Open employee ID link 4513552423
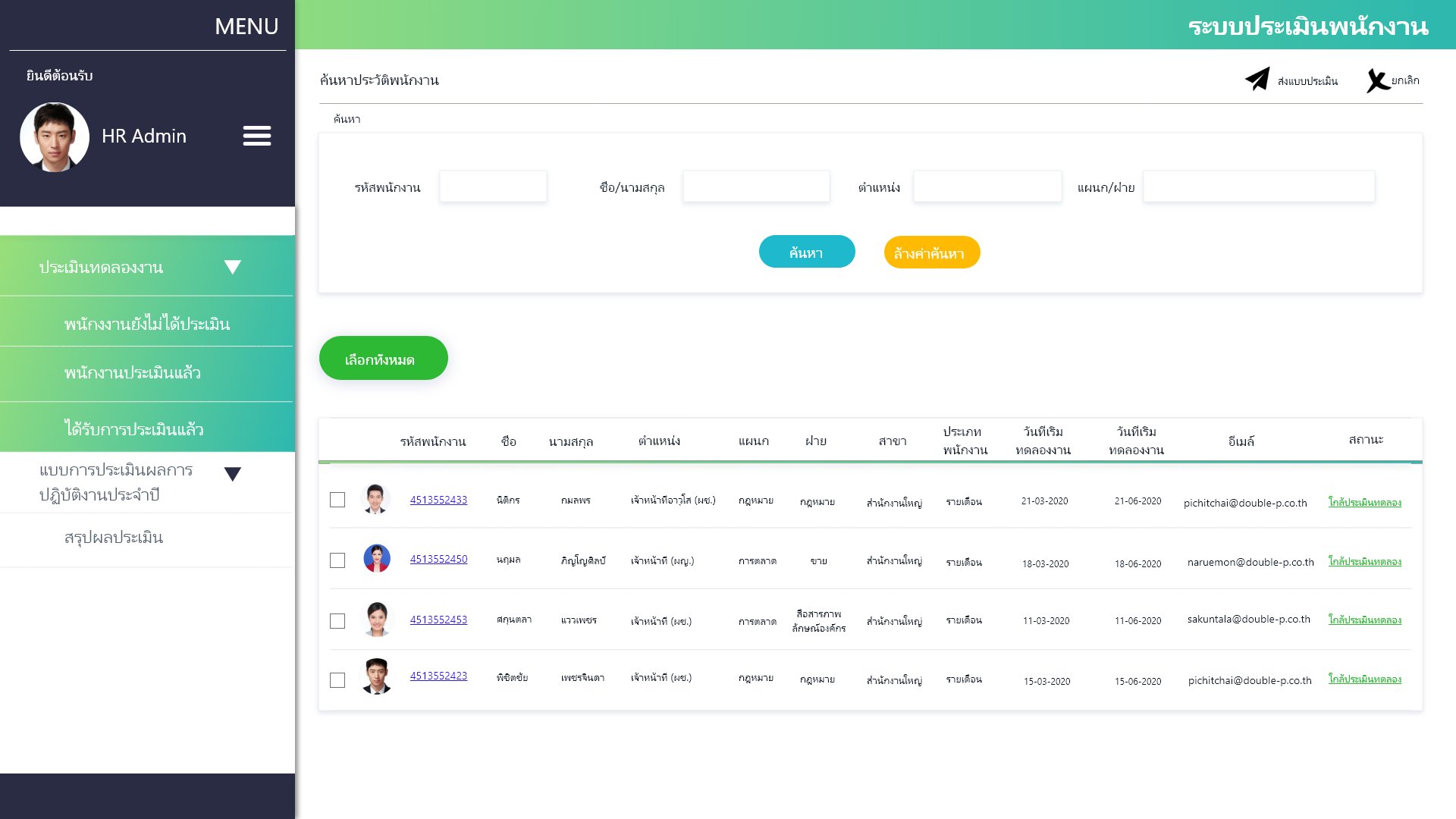This screenshot has width=1456, height=819. 438,676
